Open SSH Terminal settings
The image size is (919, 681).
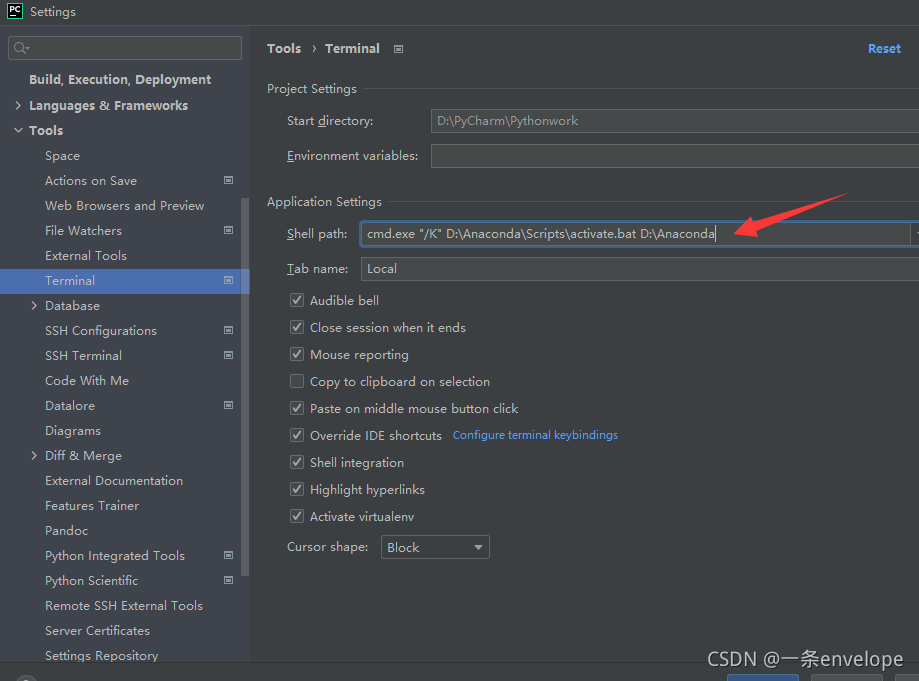tap(83, 356)
